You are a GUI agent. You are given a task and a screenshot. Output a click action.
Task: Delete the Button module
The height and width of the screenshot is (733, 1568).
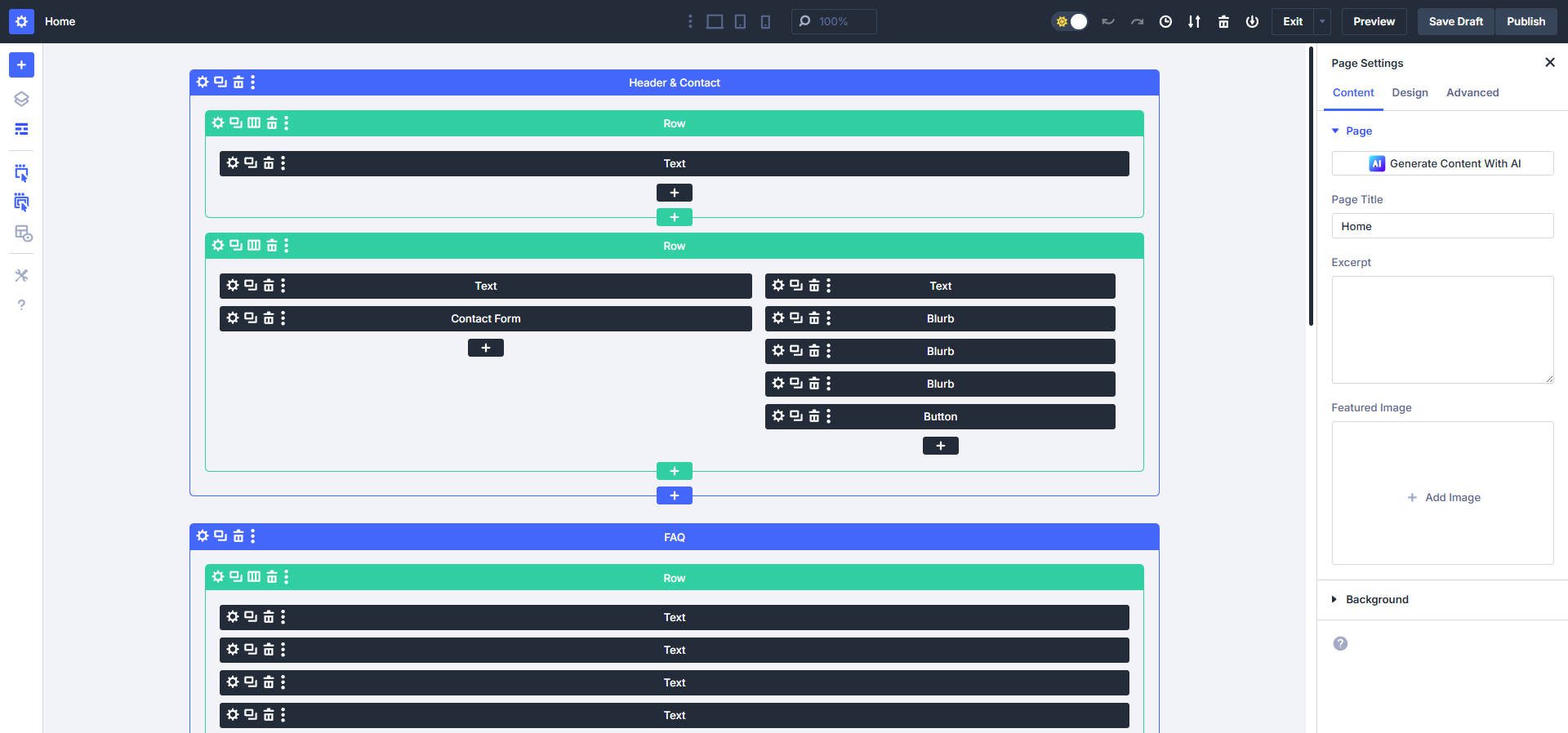(x=814, y=415)
